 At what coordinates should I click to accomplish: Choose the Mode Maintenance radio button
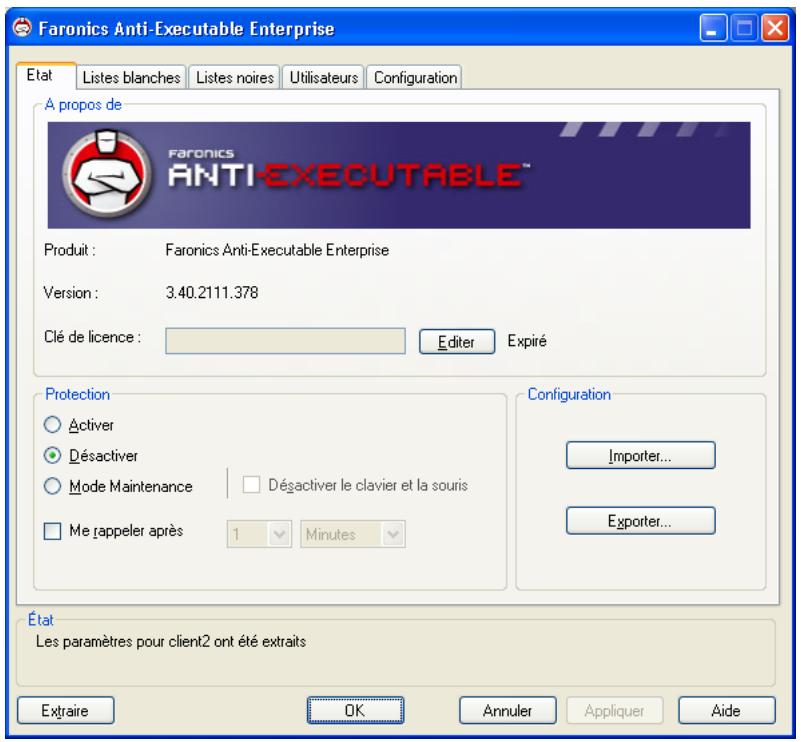tap(52, 486)
